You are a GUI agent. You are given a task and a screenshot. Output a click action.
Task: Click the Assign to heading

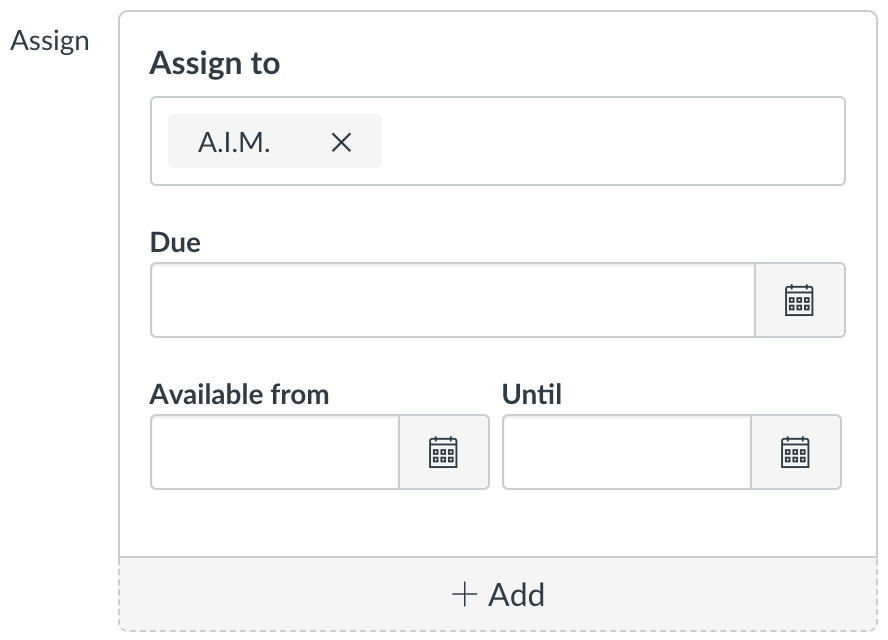(214, 64)
